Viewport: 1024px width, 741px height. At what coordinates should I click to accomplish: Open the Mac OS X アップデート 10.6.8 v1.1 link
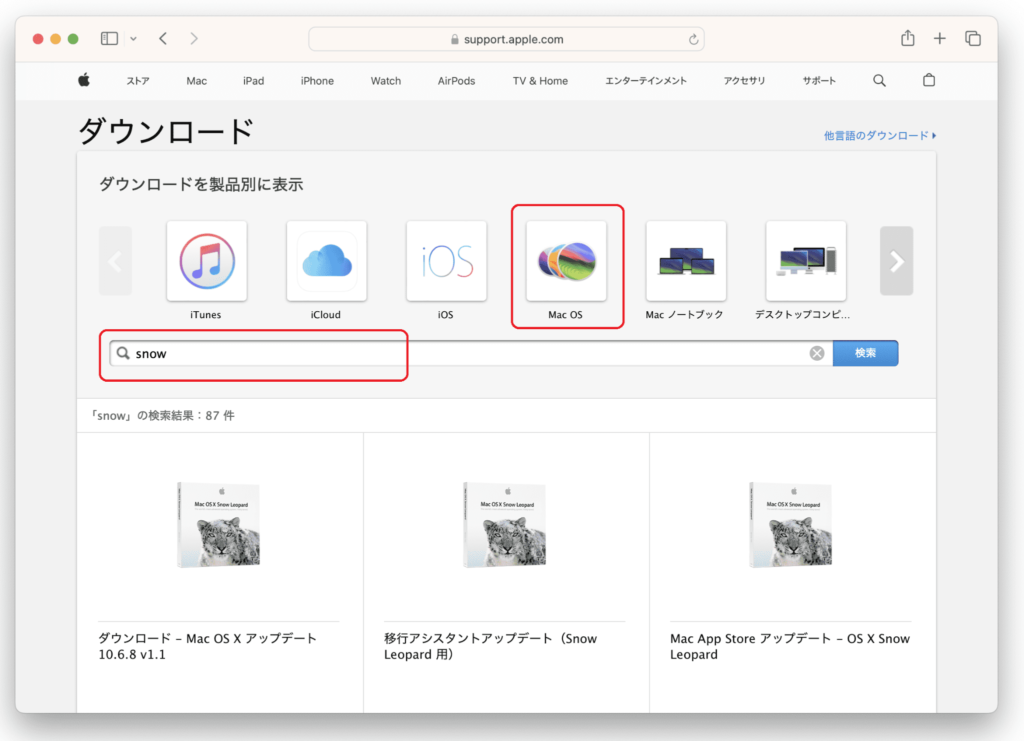pyautogui.click(x=208, y=646)
